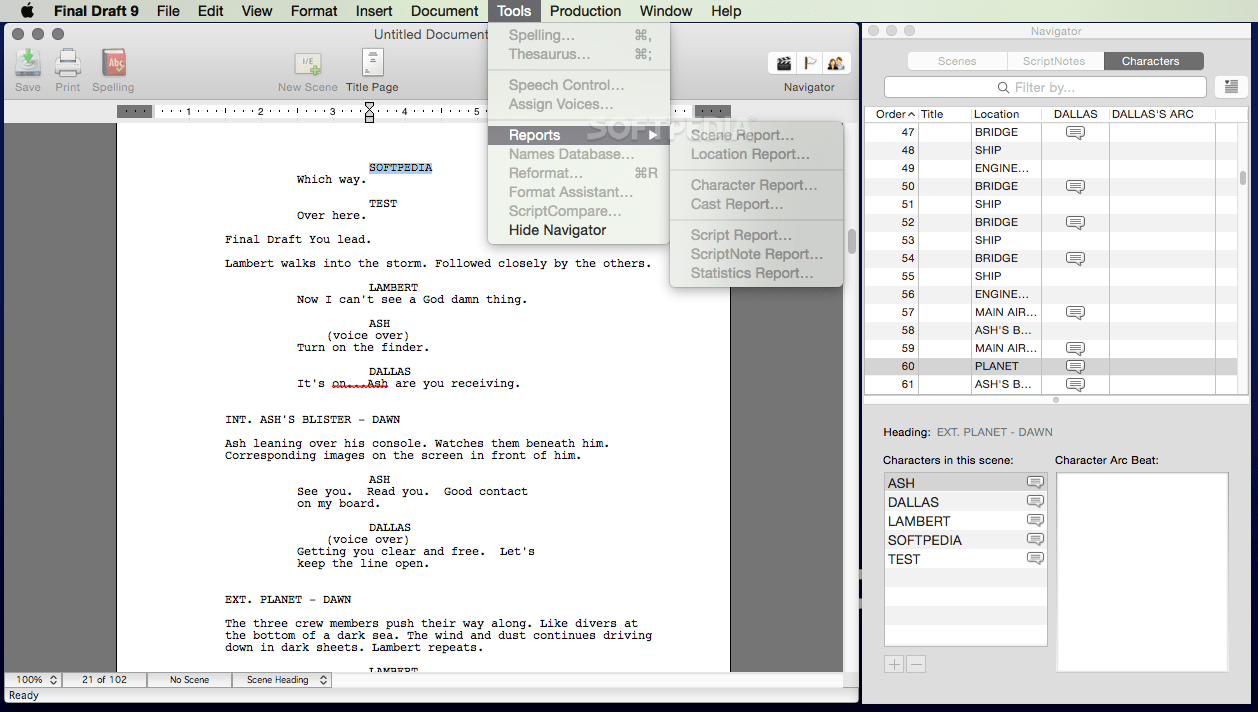
Task: Click the list options icon beside filter field
Action: pyautogui.click(x=1231, y=87)
